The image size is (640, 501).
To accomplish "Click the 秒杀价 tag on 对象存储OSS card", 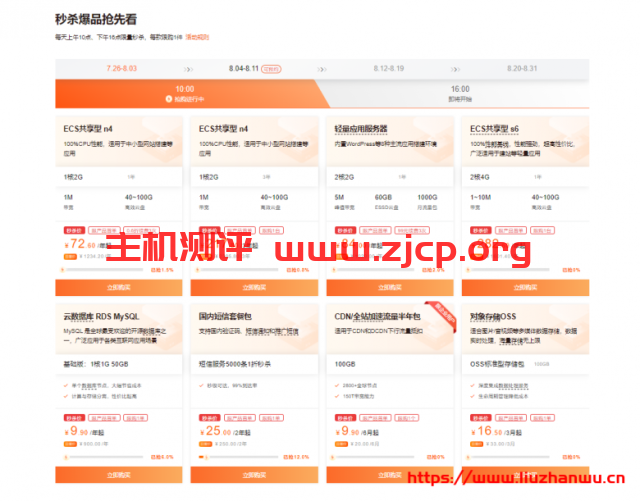I will [x=481, y=418].
